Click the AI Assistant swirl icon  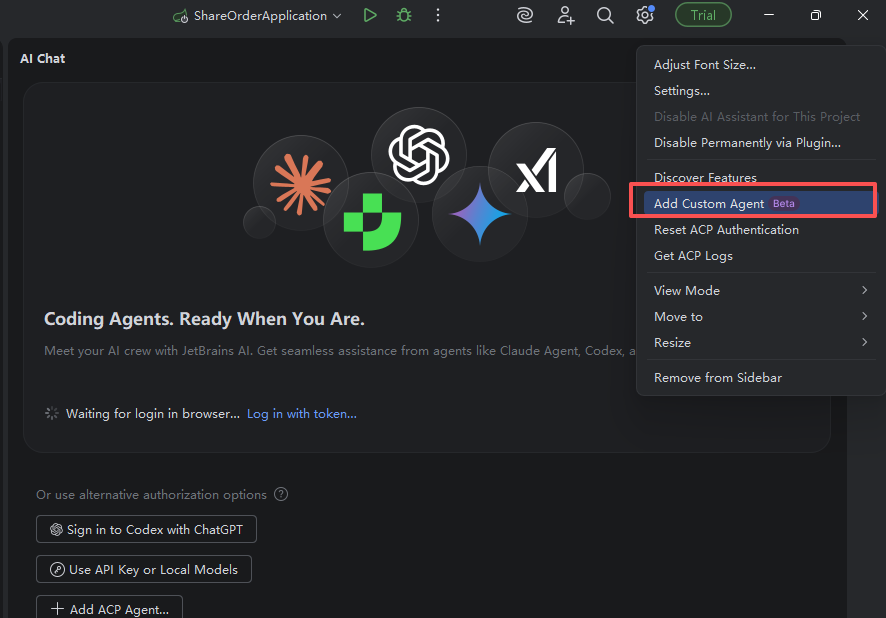tap(525, 15)
